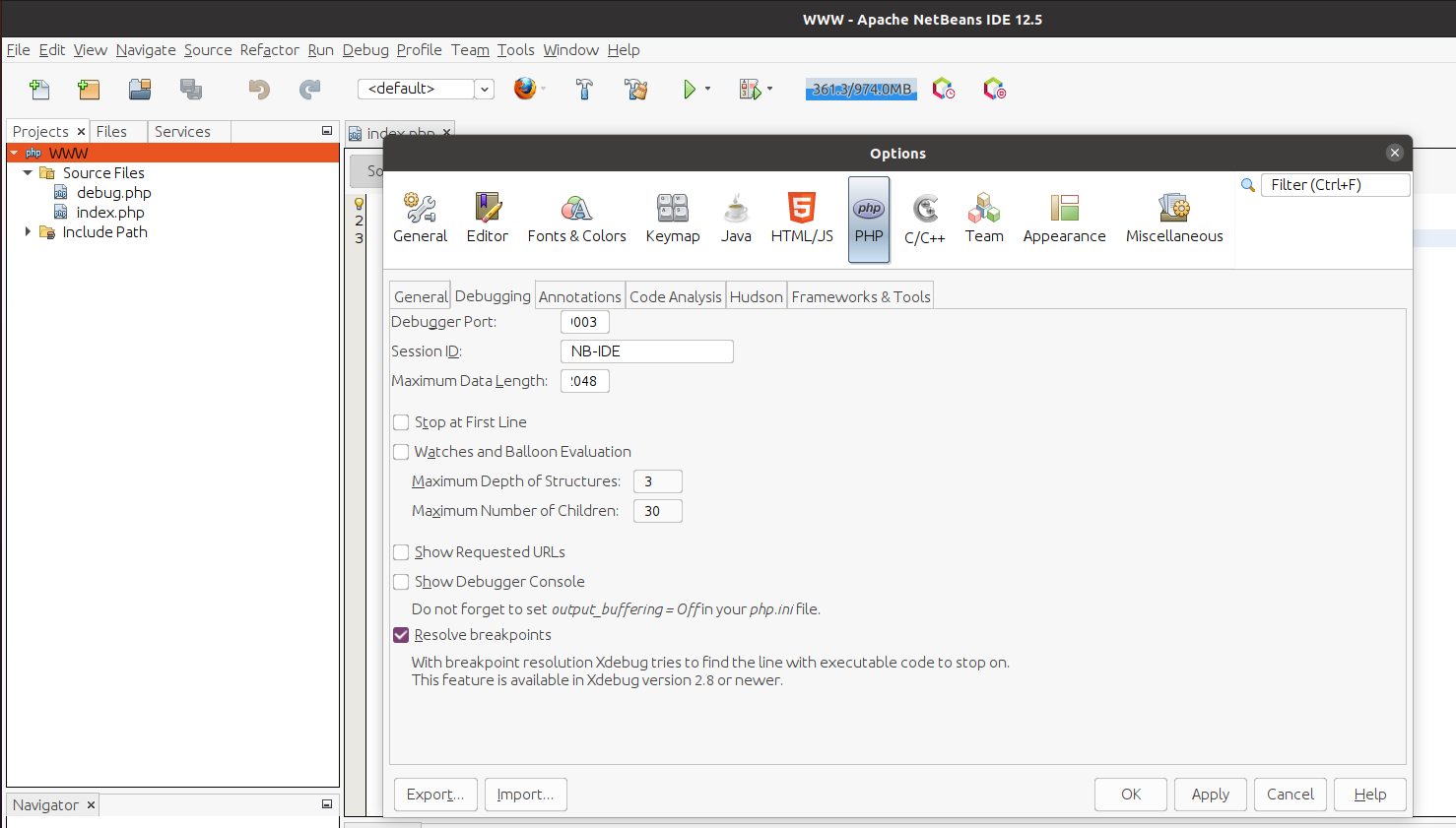Open the HTML/JS options category

click(802, 219)
